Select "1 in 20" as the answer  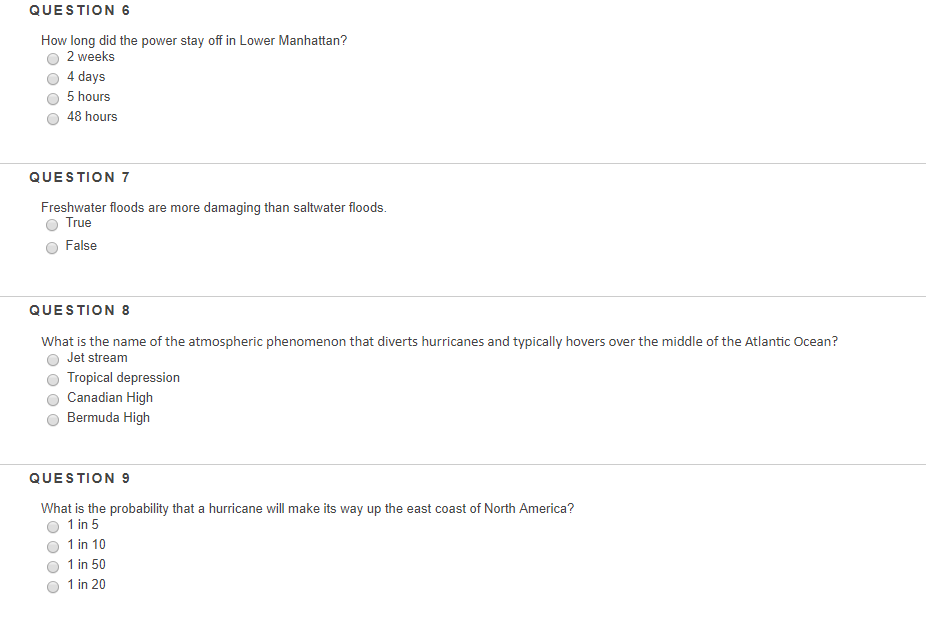click(x=53, y=587)
